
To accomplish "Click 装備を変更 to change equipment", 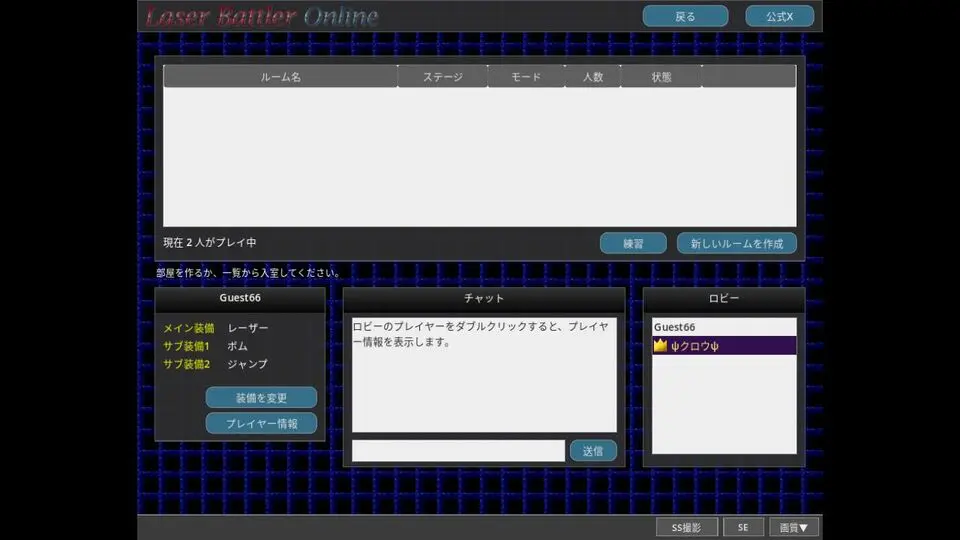I will click(261, 397).
